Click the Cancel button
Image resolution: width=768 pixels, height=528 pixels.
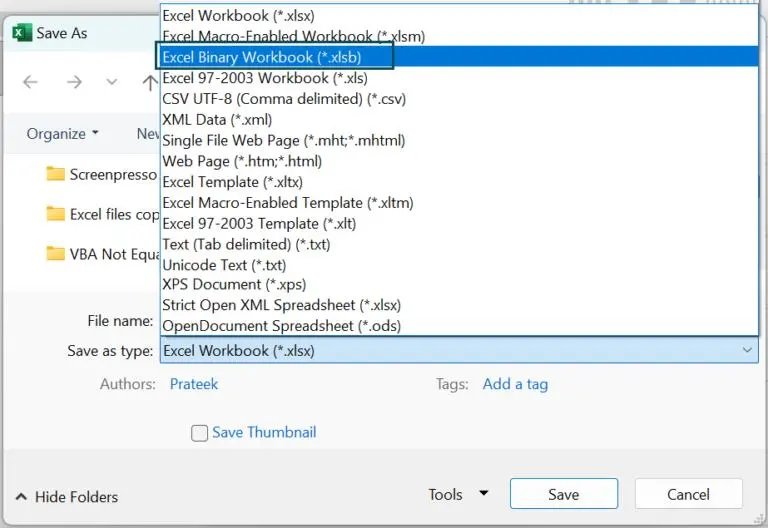688,494
